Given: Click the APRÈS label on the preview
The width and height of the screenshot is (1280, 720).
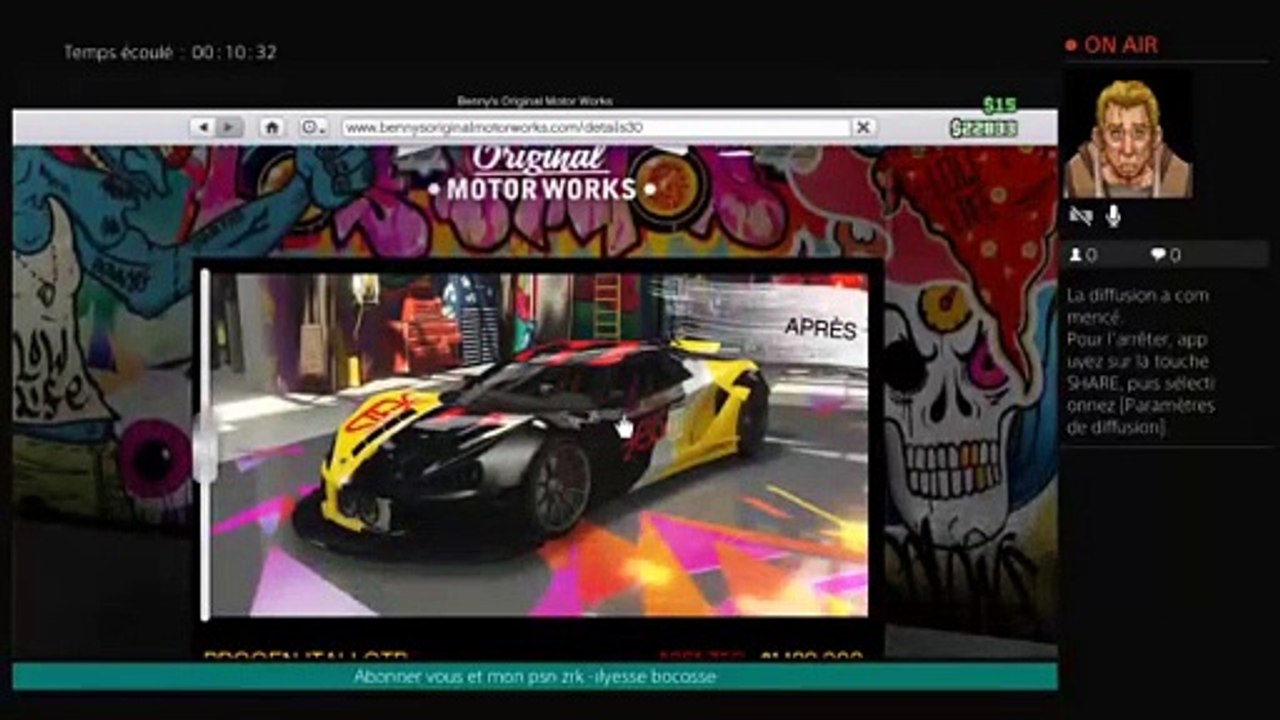Looking at the screenshot, I should [x=820, y=329].
